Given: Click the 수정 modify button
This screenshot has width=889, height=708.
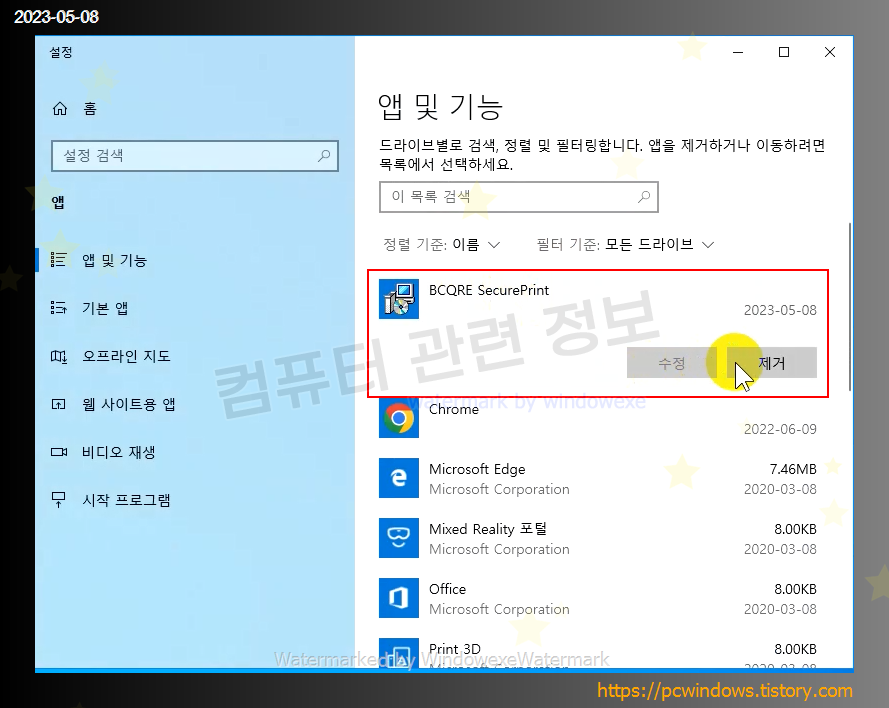Looking at the screenshot, I should [x=672, y=363].
